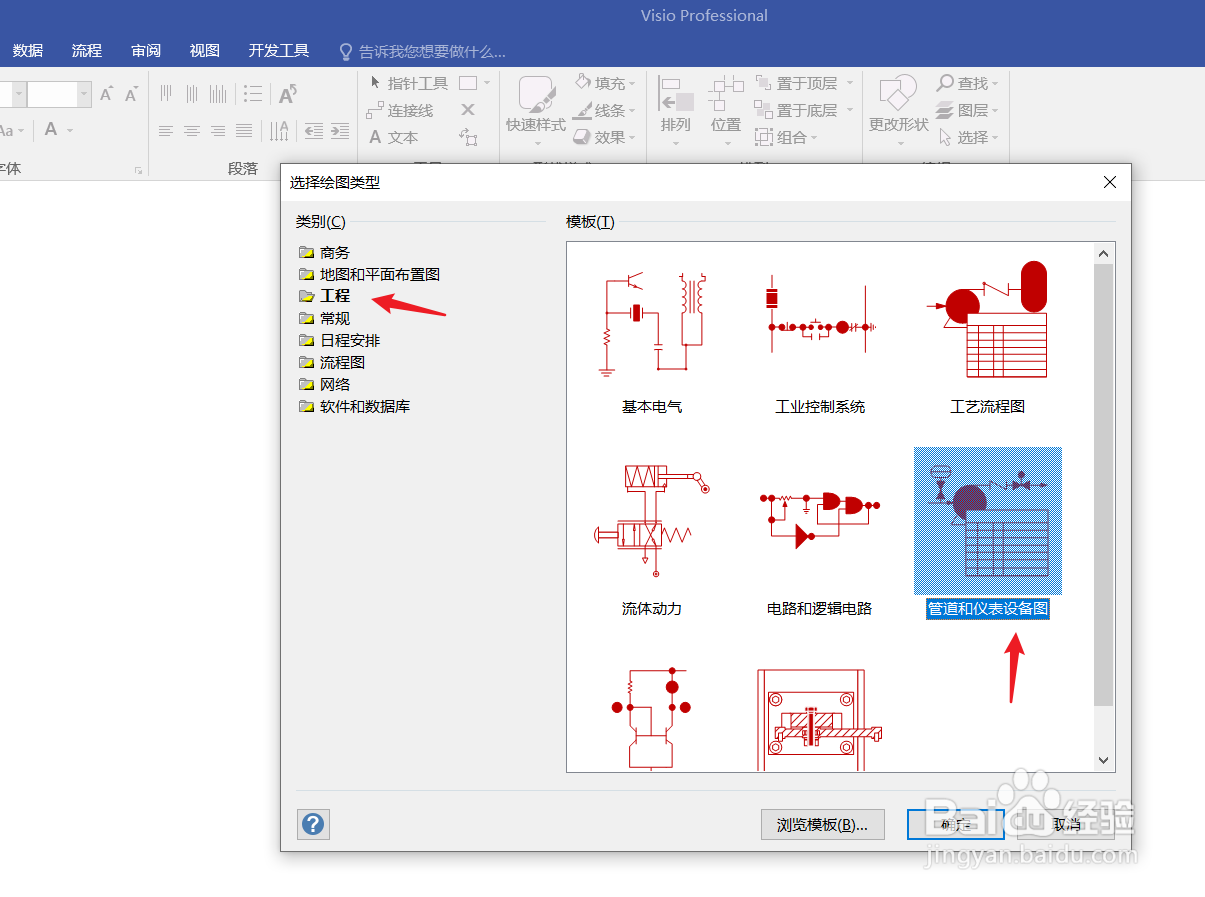Image resolution: width=1205 pixels, height=897 pixels.
Task: Click the Group (组合) button
Action: pyautogui.click(x=787, y=137)
